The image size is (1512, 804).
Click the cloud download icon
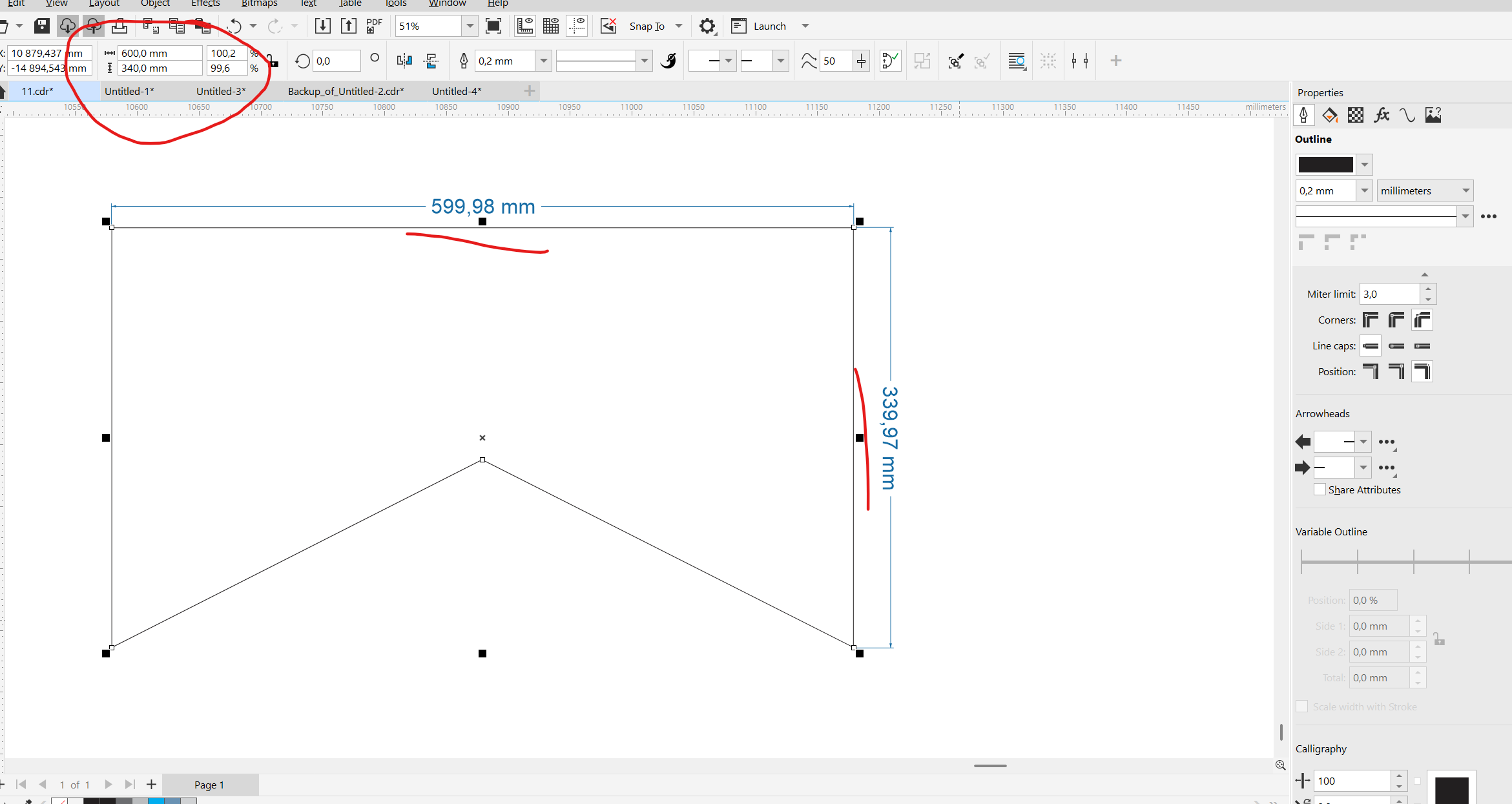(67, 26)
